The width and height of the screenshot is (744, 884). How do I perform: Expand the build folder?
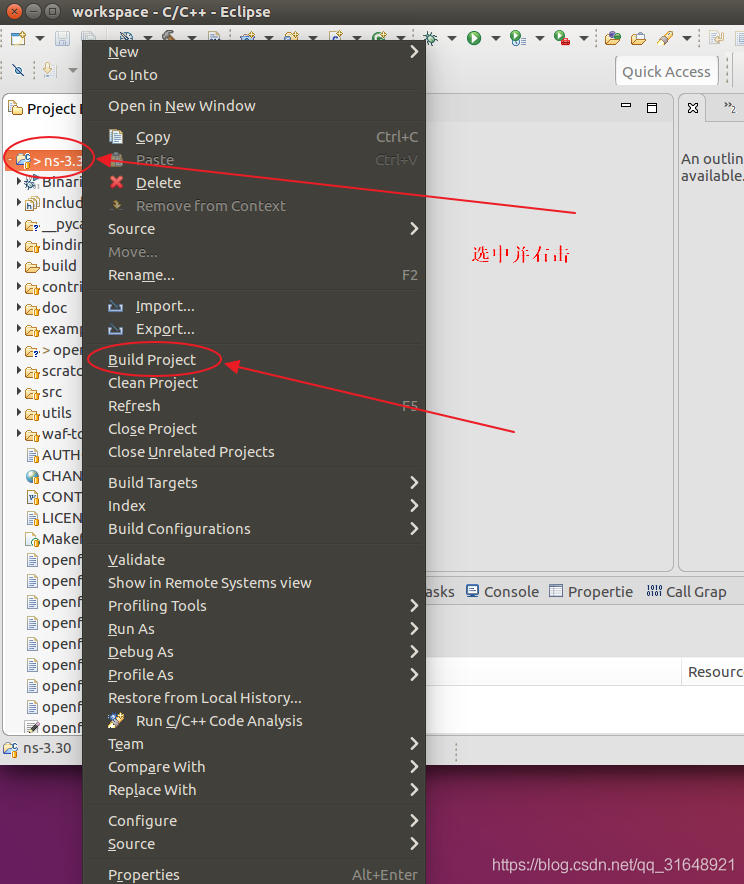click(19, 265)
